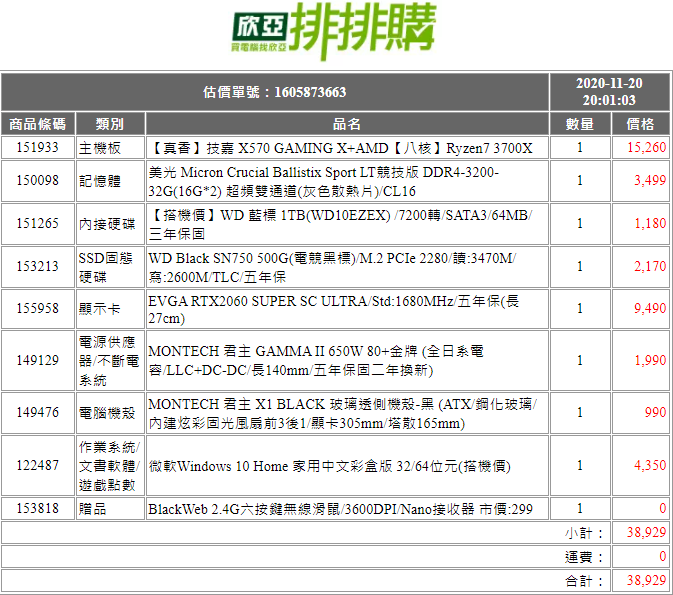Click the 欣亞排排購 logo
673x595 pixels.
(x=334, y=31)
